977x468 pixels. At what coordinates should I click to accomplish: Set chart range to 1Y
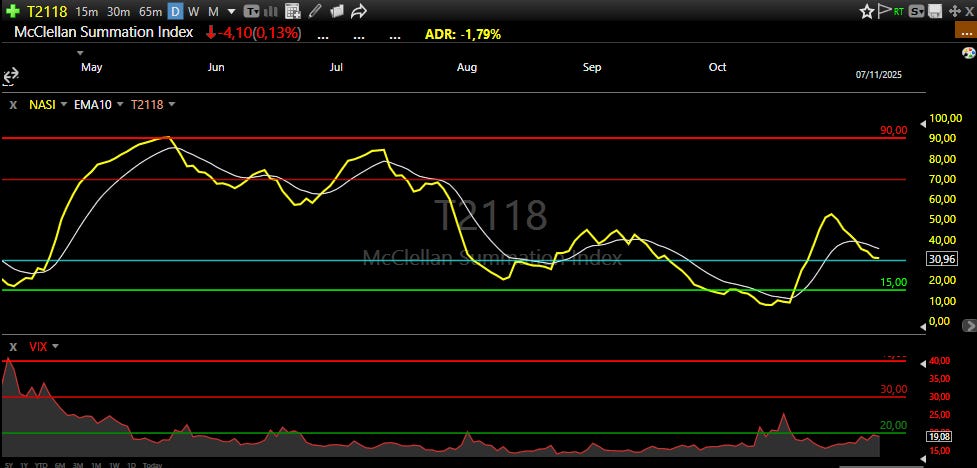24,465
